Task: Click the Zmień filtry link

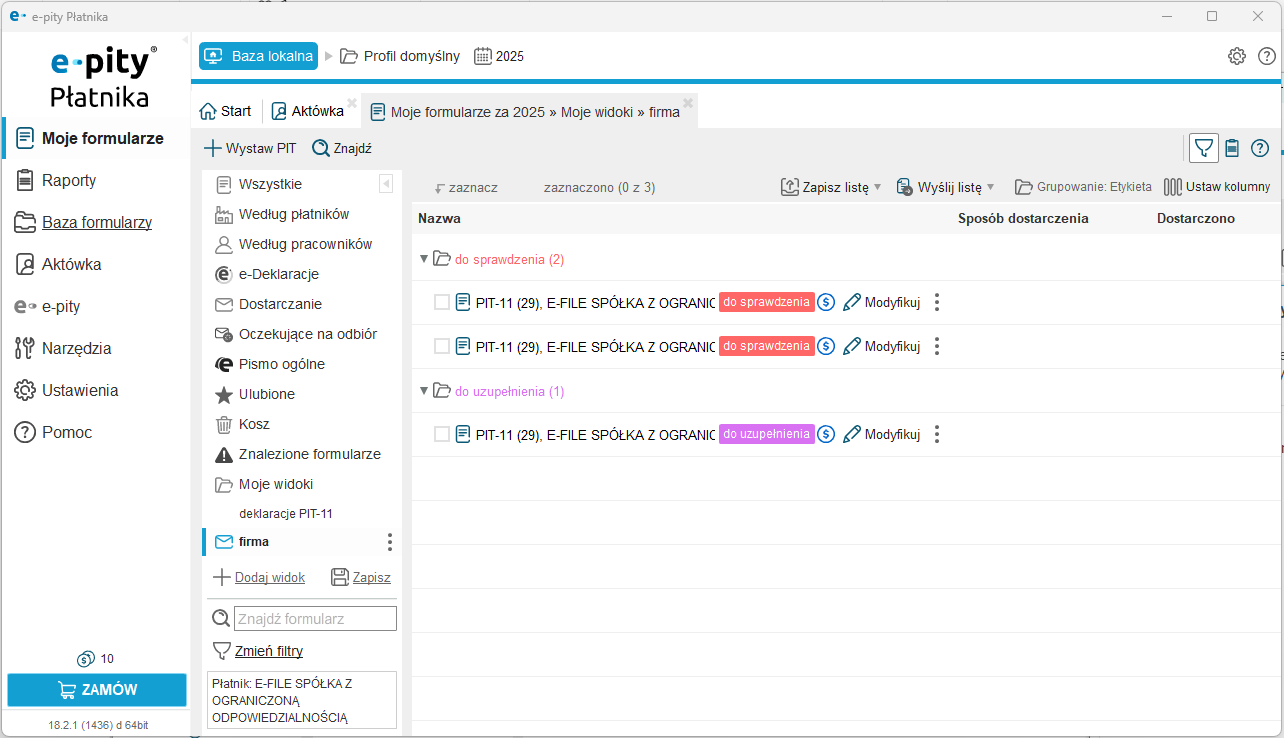Action: pyautogui.click(x=268, y=651)
